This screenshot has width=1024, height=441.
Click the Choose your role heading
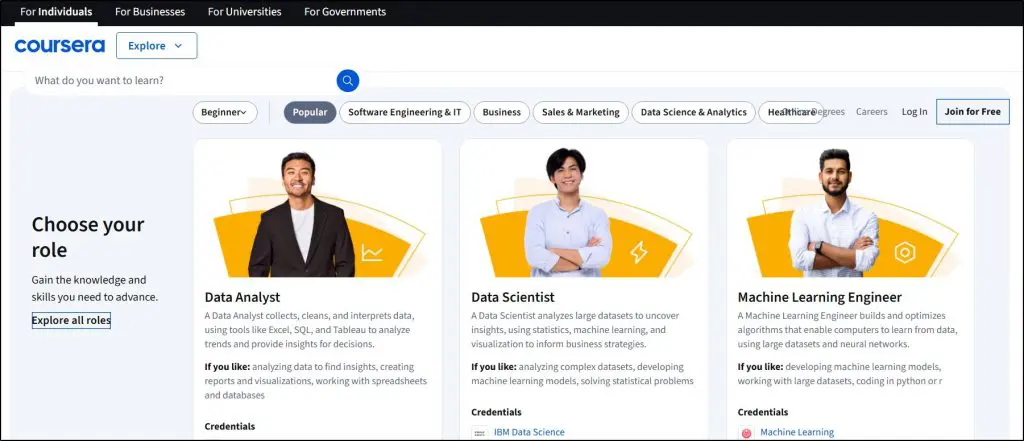tap(88, 237)
